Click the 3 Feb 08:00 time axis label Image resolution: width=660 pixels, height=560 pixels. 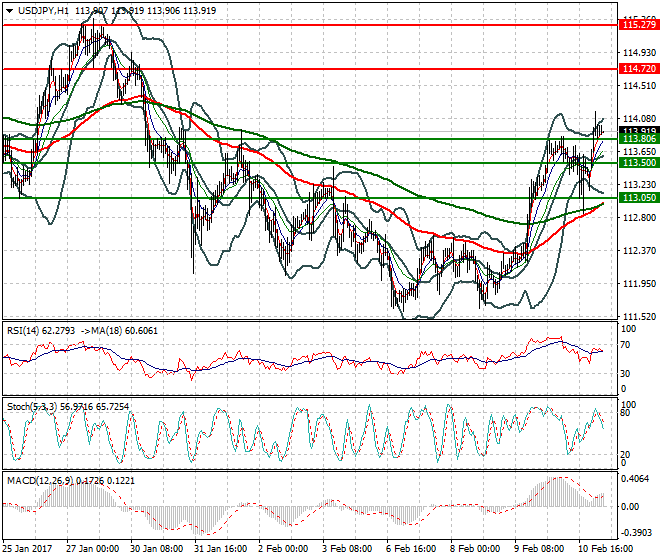(347, 549)
